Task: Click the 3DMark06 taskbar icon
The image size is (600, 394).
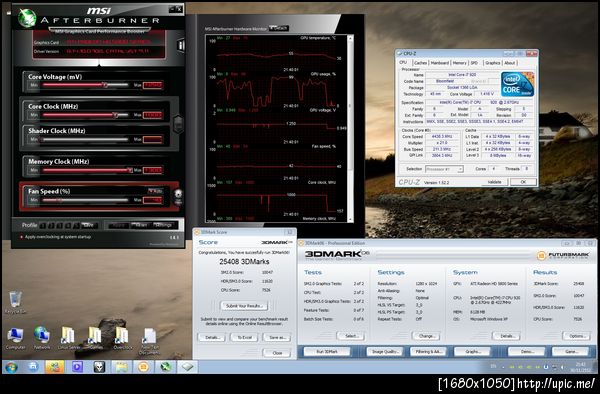Action: 143,367
